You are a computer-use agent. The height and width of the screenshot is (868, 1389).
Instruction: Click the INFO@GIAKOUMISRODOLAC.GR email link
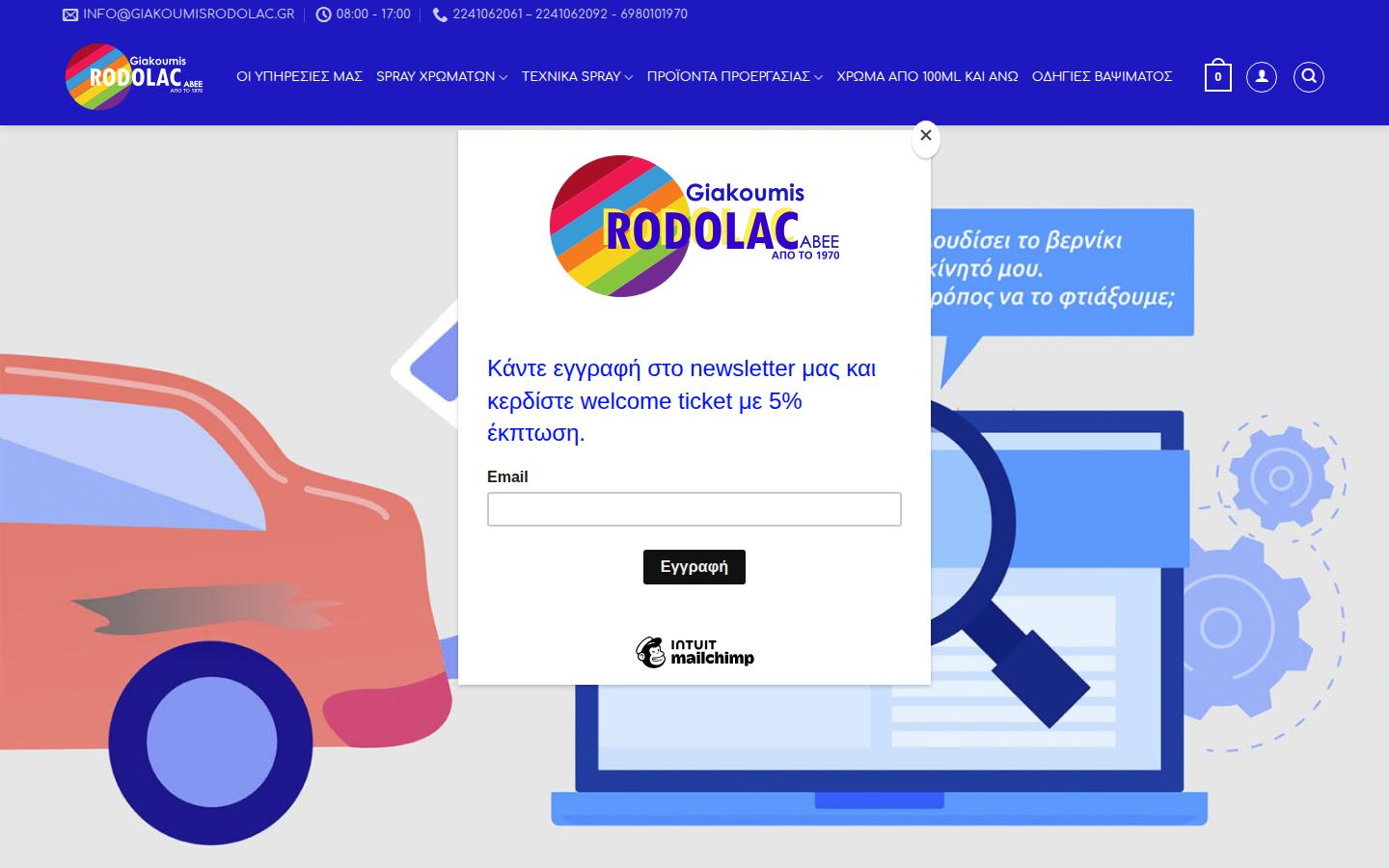pyautogui.click(x=188, y=14)
